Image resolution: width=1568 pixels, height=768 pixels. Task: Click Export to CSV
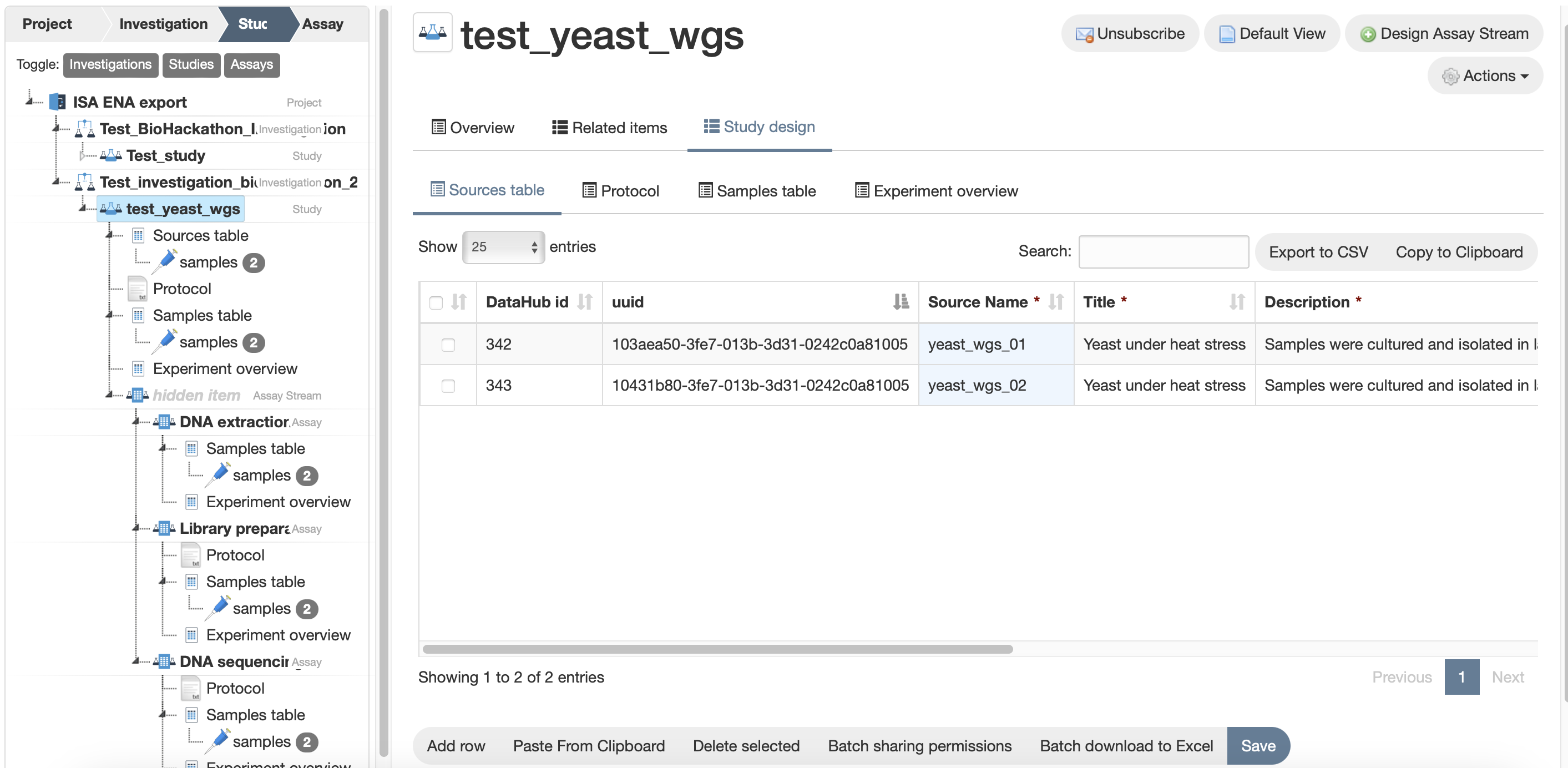pos(1318,252)
